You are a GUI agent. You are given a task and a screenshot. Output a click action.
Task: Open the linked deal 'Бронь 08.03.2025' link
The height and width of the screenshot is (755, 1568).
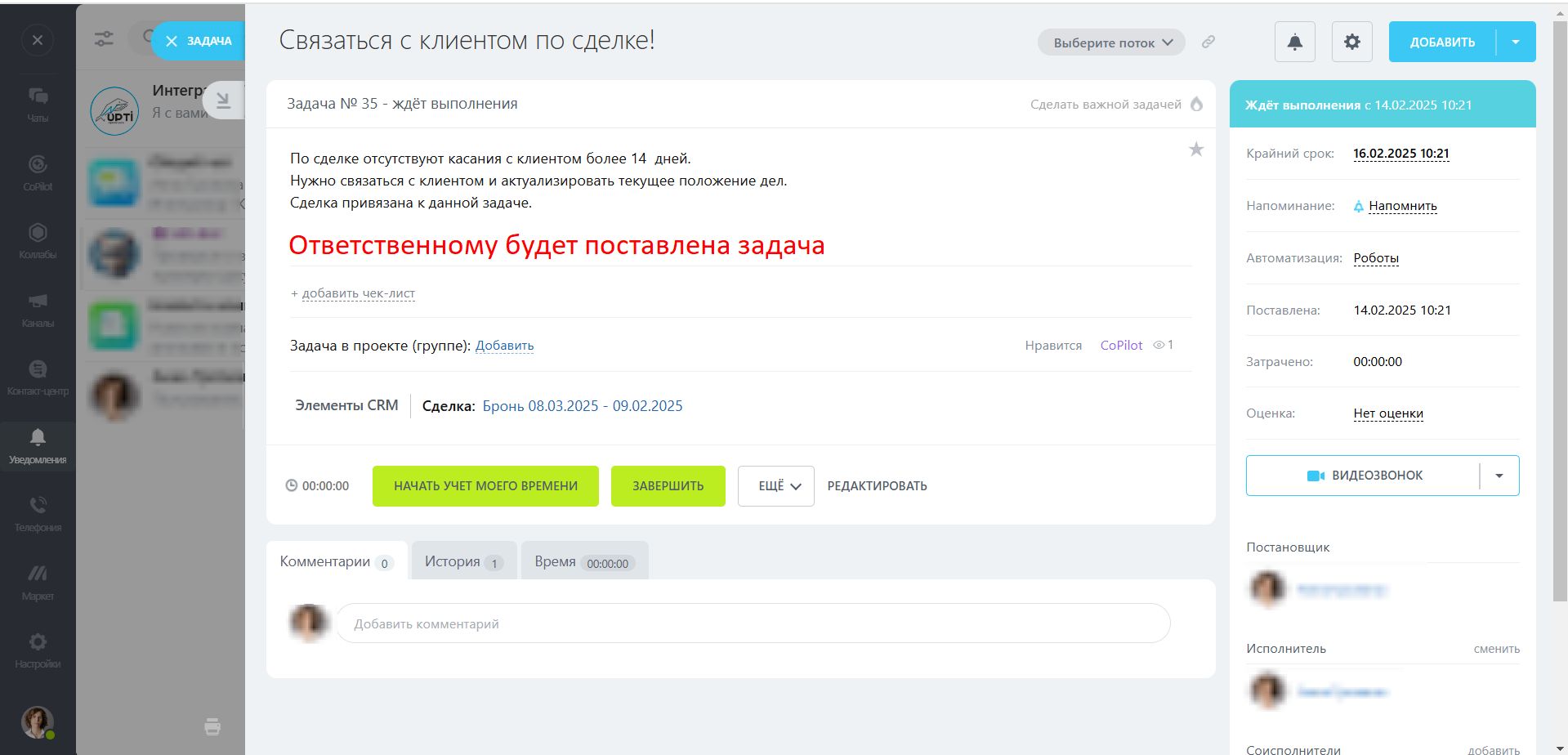click(582, 406)
